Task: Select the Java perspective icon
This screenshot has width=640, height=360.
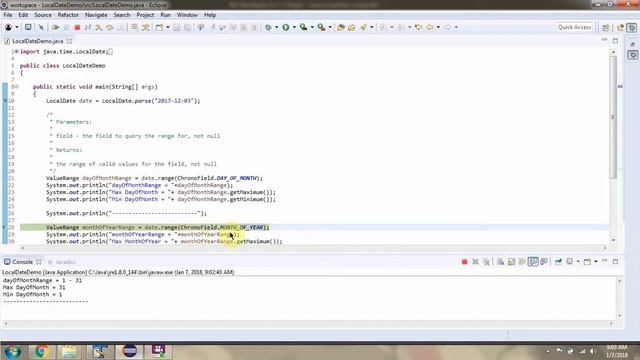Action: tap(620, 27)
